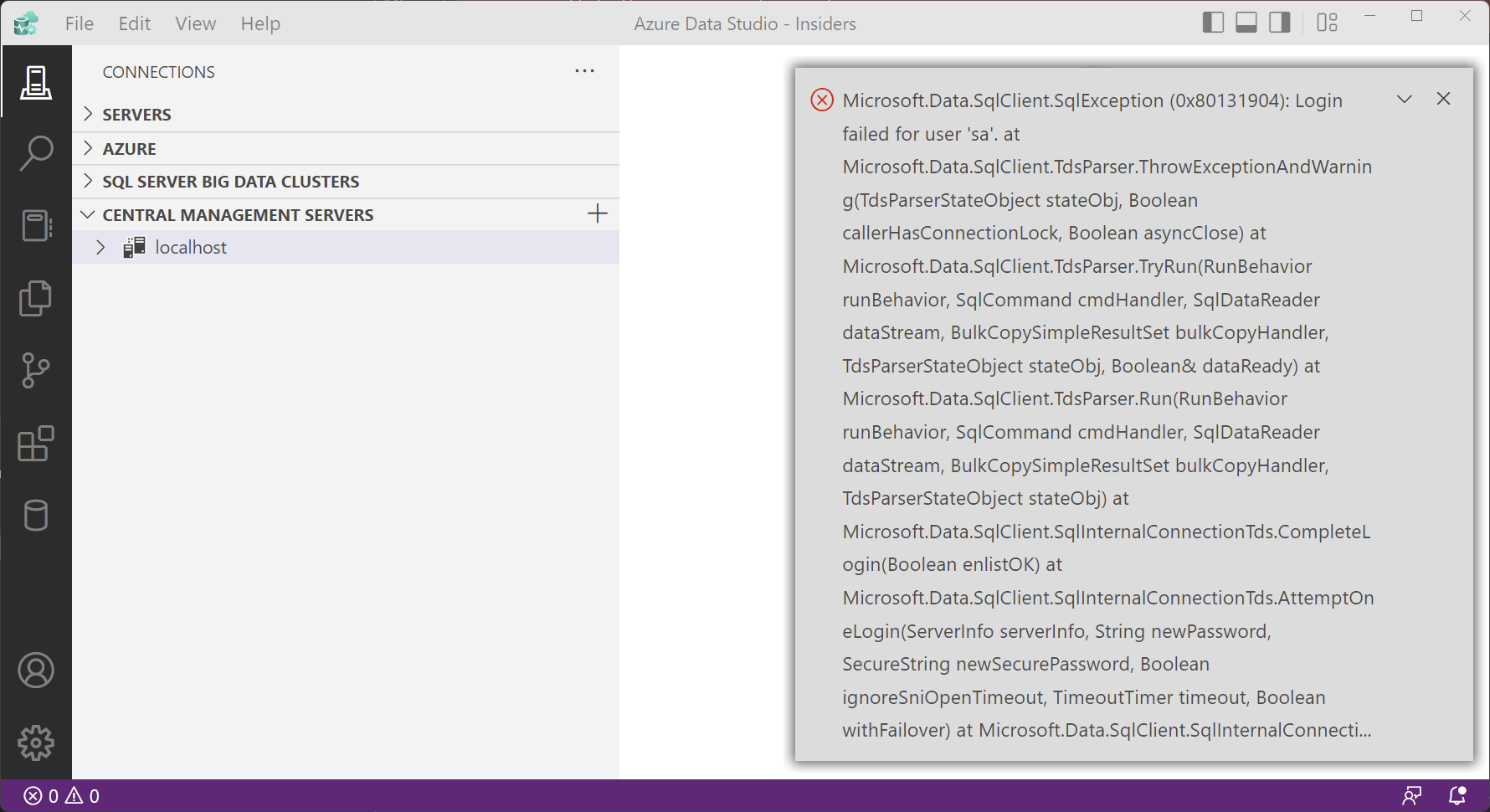Open the Accounts panel
This screenshot has height=812, width=1490.
click(x=35, y=670)
